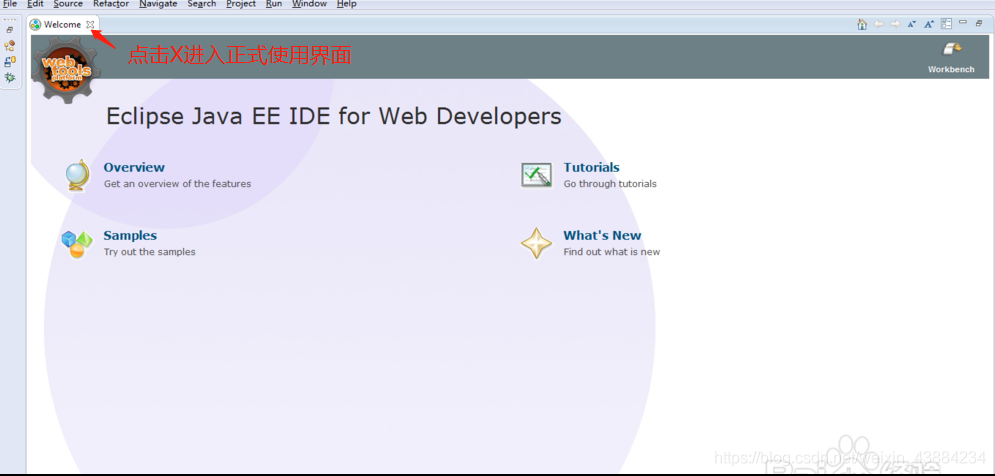Open the Window menu

point(310,4)
